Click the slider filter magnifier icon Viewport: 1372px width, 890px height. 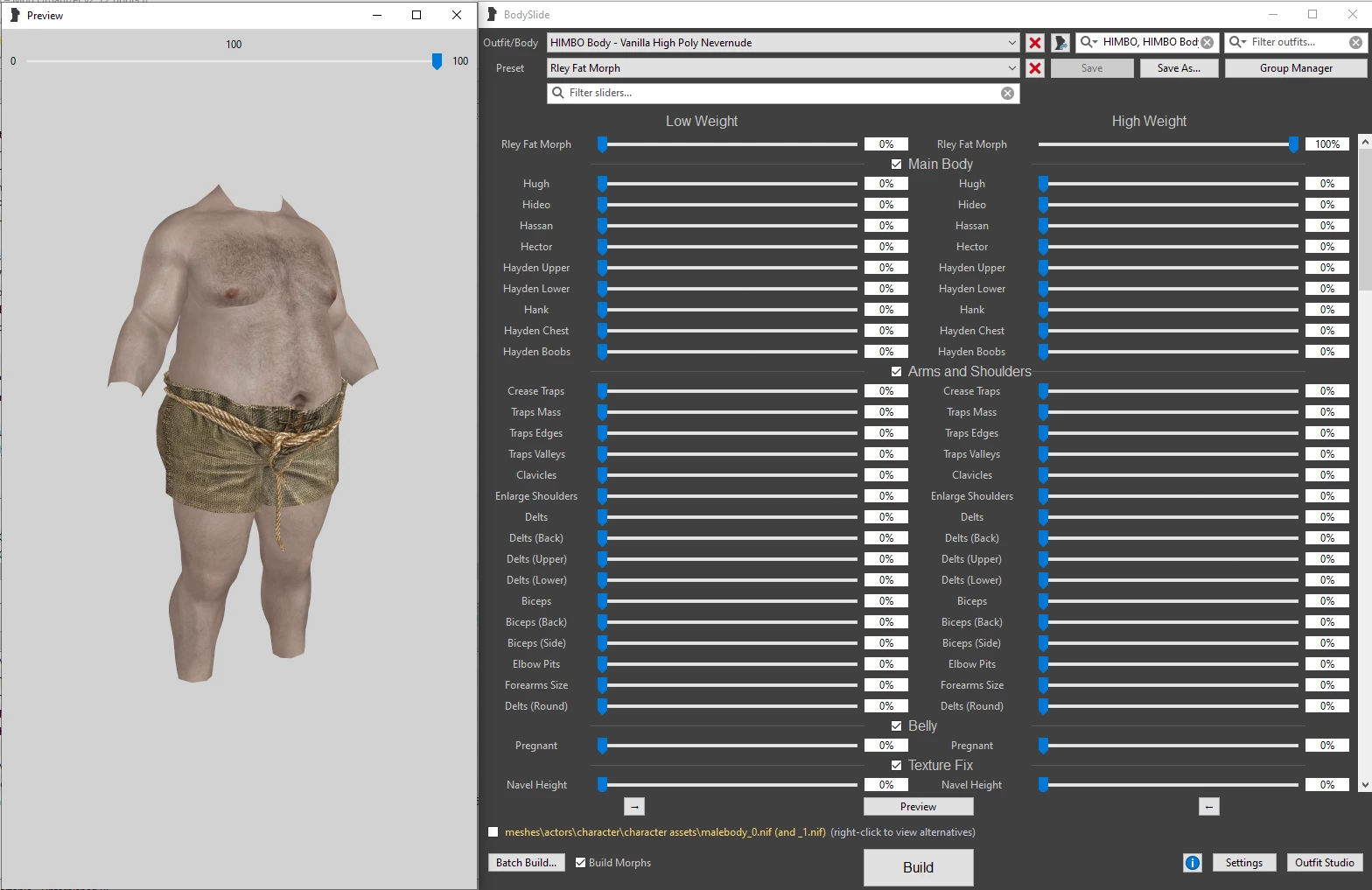558,93
